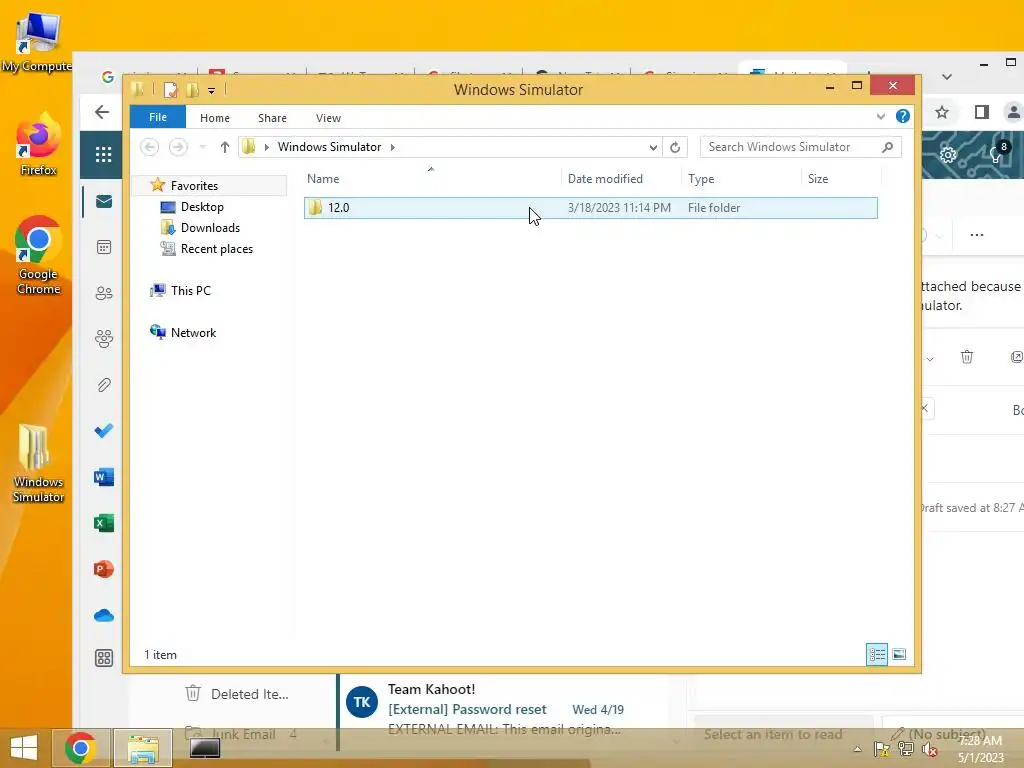Select the 12.0 folder row

pos(590,208)
